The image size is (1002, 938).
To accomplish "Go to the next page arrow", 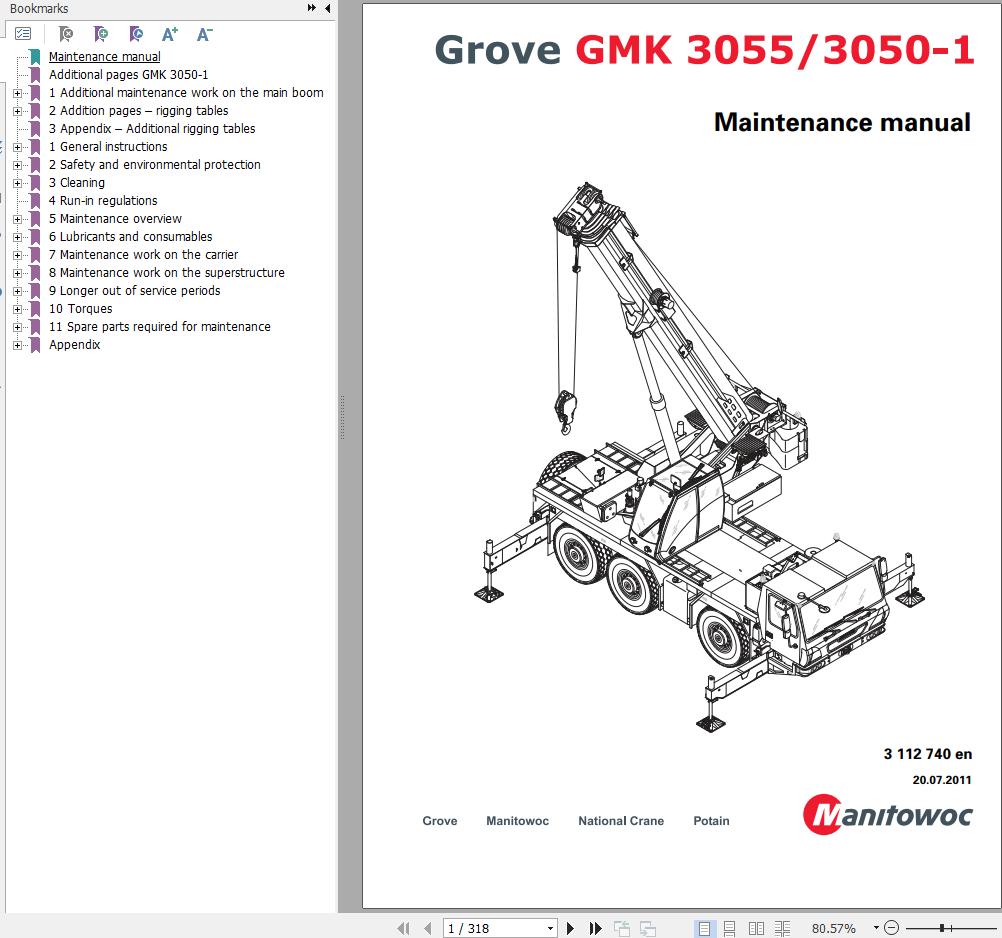I will coord(571,928).
